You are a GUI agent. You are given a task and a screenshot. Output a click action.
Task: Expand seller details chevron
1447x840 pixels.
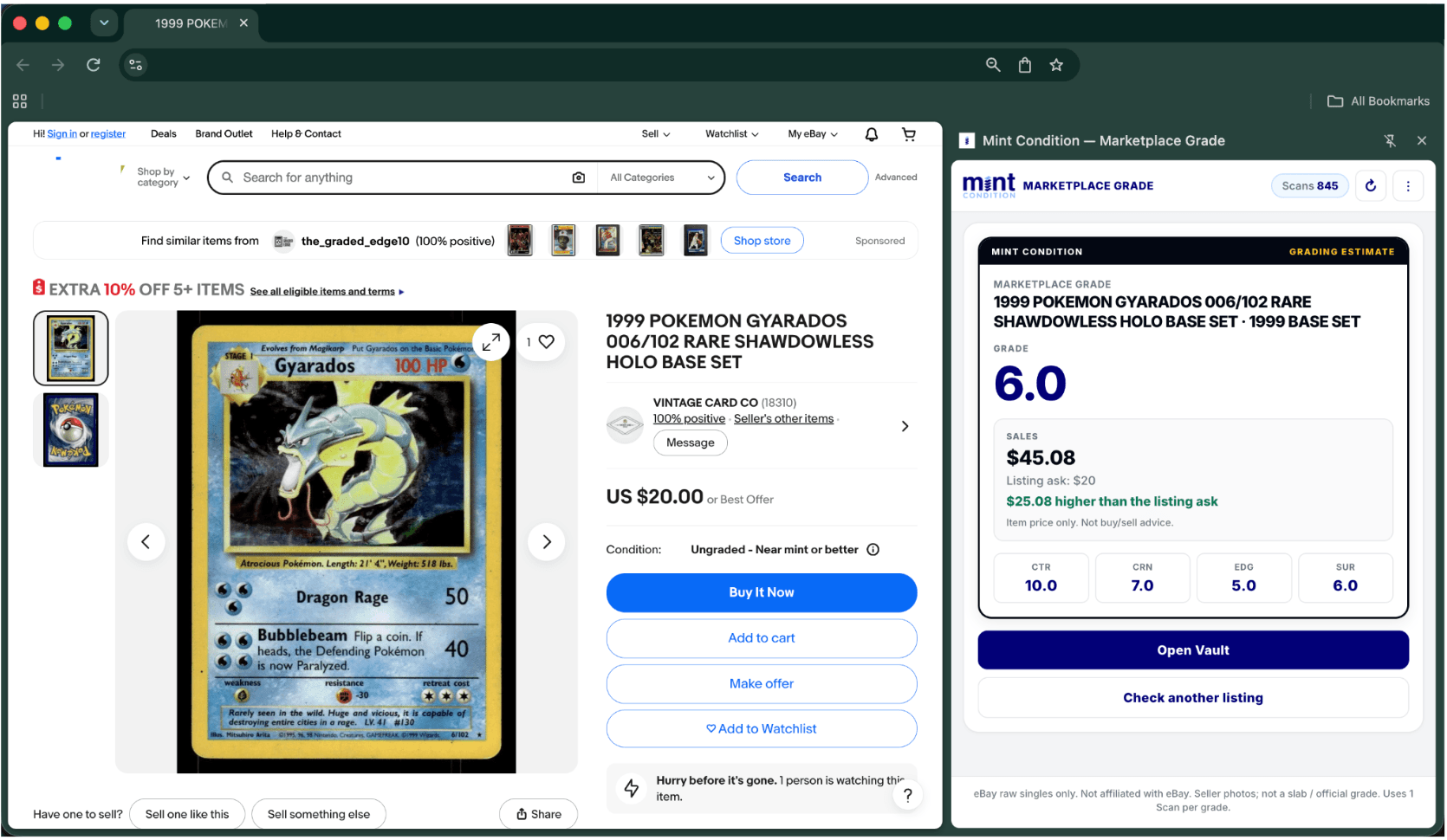coord(905,427)
